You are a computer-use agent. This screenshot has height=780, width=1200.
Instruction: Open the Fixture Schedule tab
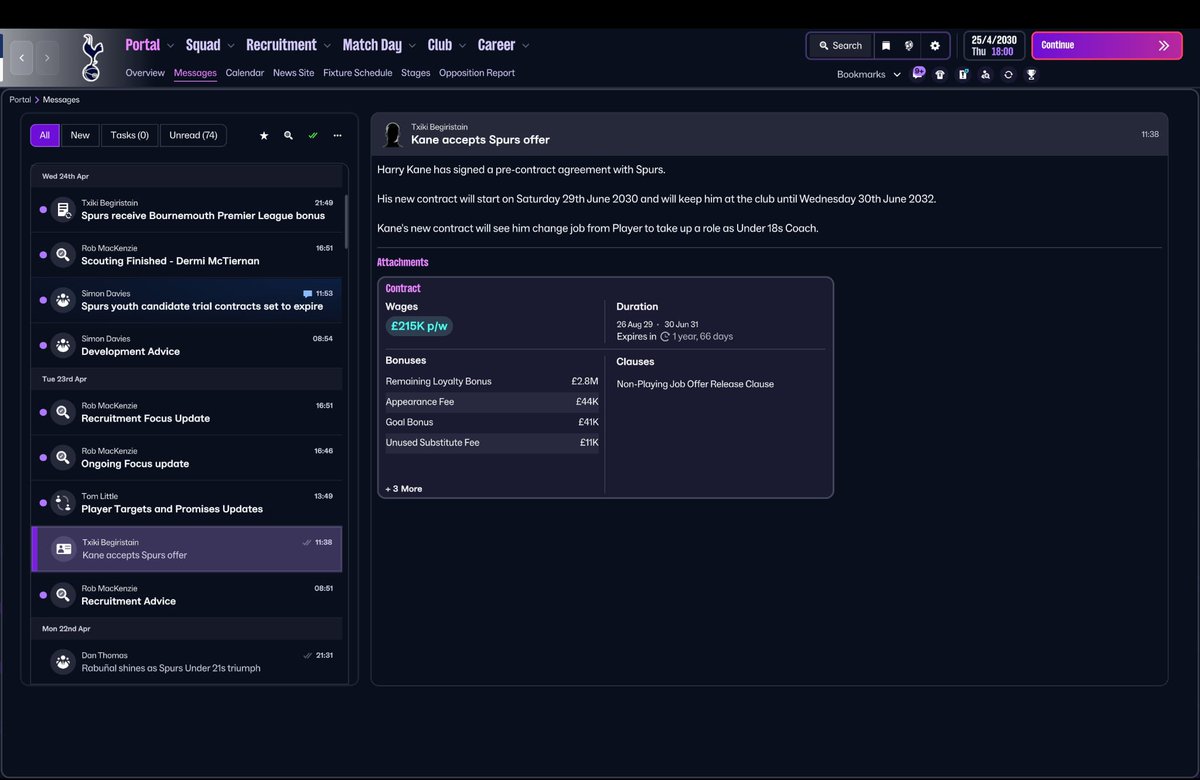358,73
